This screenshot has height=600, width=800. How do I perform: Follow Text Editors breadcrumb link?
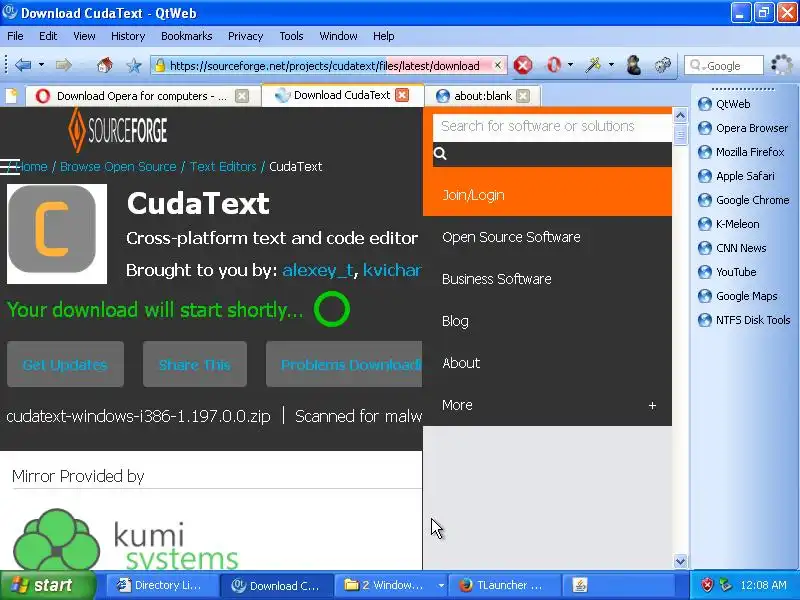tap(223, 167)
